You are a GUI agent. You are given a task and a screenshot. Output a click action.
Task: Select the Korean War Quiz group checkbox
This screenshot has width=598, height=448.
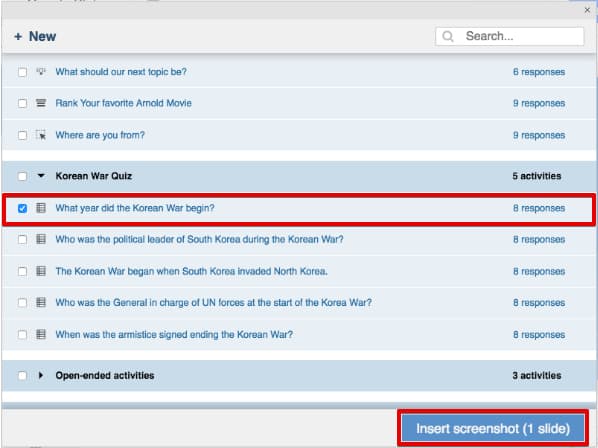coord(23,176)
